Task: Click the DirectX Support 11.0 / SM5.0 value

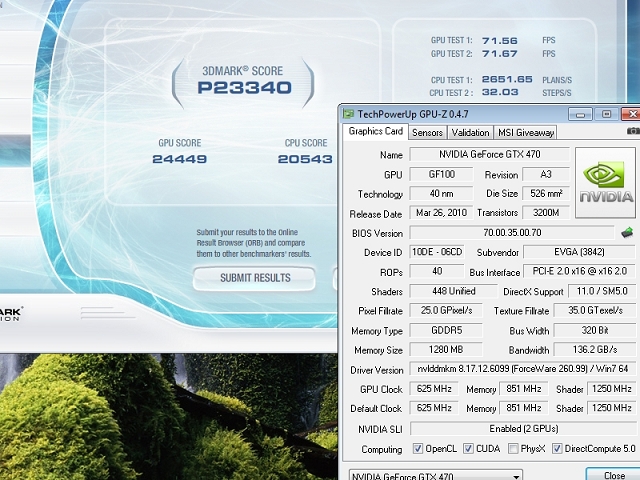Action: point(602,291)
